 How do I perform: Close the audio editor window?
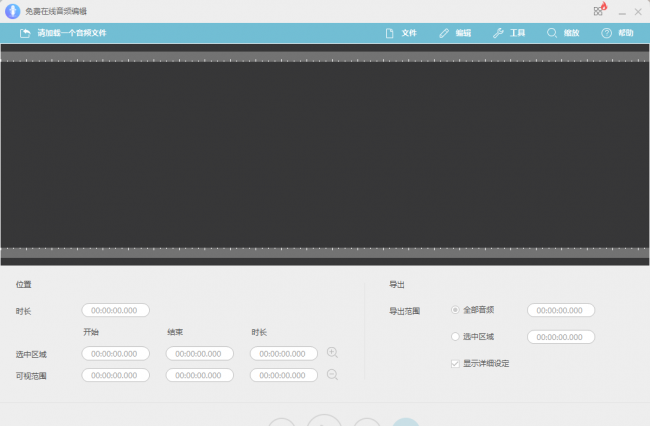point(638,12)
